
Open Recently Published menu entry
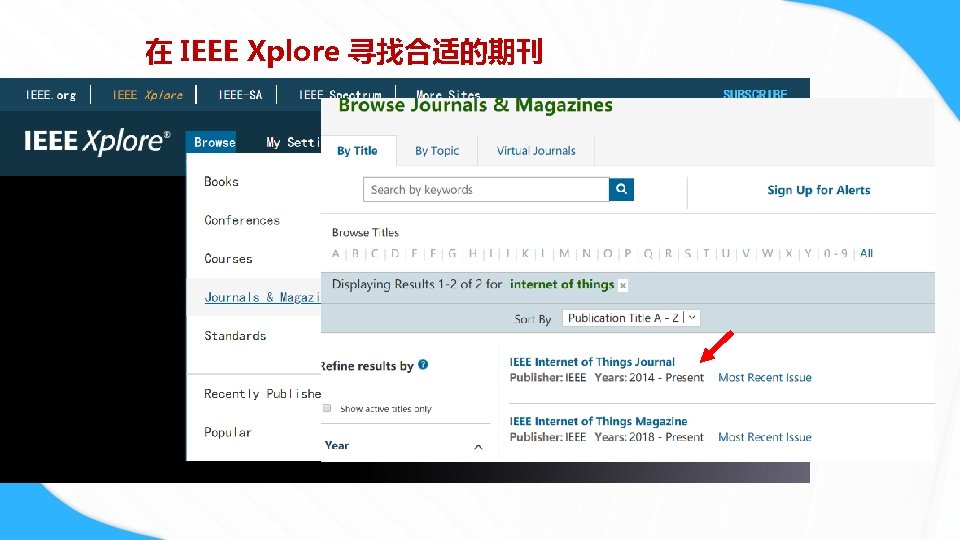(263, 394)
